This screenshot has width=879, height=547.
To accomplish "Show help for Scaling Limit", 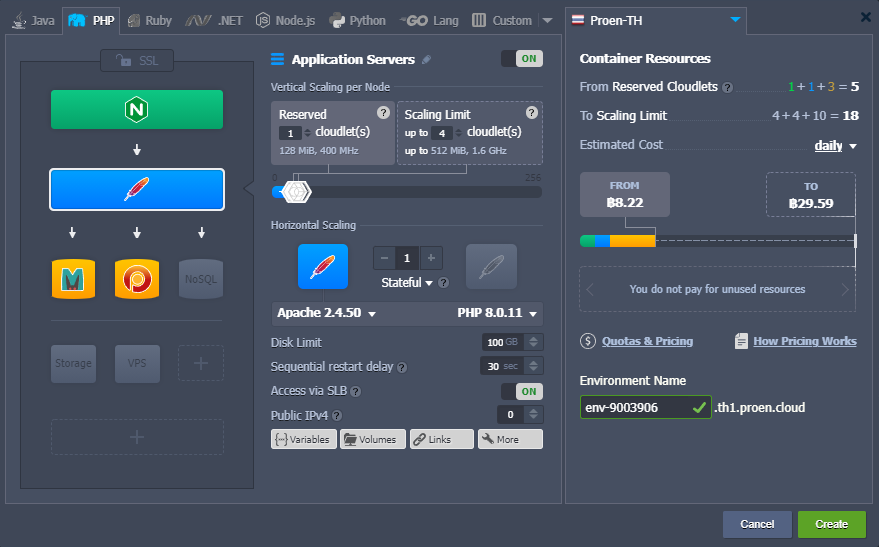I will 532,113.
